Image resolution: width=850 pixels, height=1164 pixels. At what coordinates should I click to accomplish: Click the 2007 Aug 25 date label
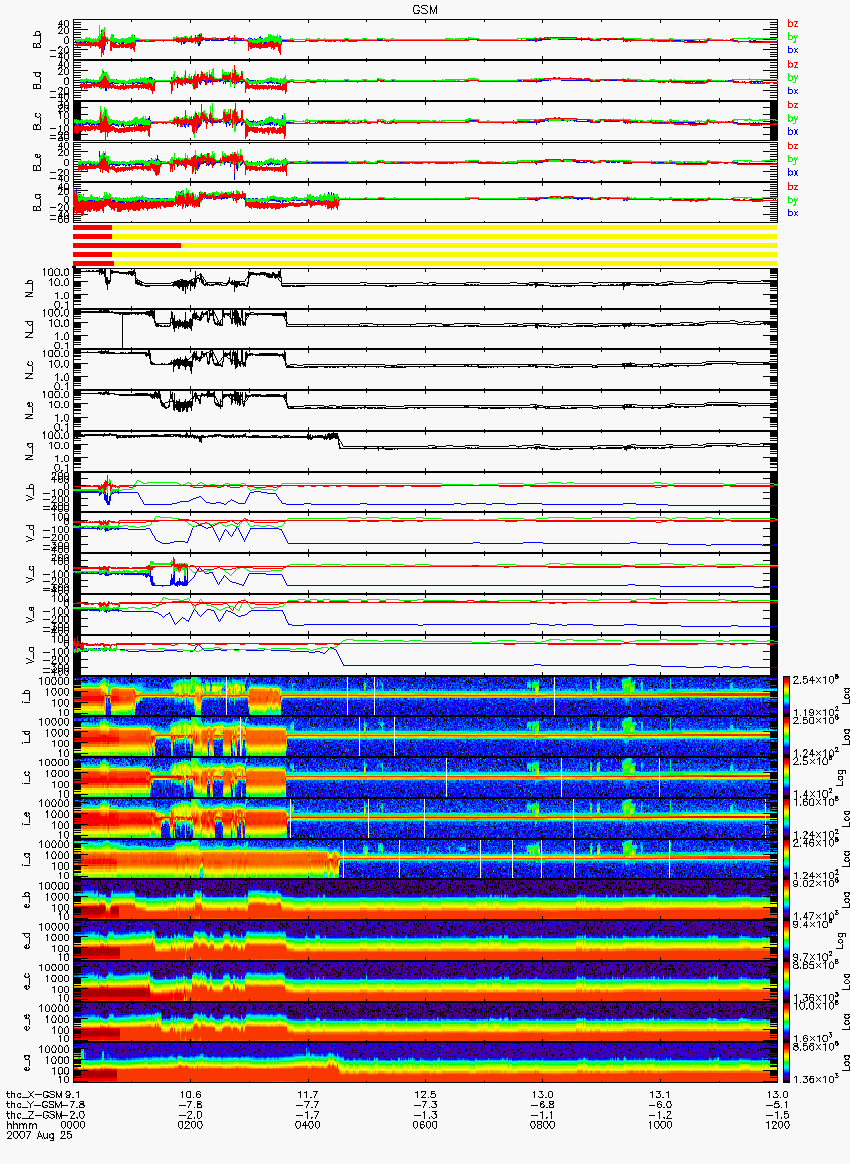(39, 1135)
